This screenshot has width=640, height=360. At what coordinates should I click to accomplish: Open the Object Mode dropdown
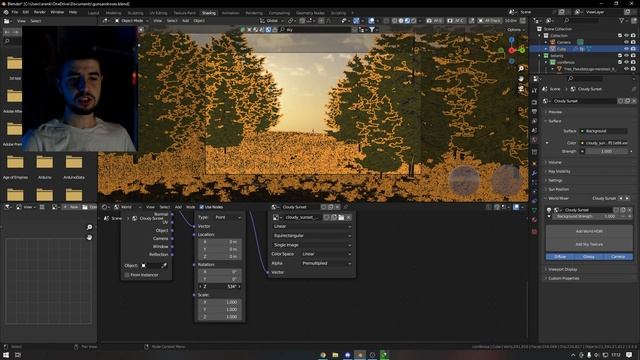click(x=131, y=20)
